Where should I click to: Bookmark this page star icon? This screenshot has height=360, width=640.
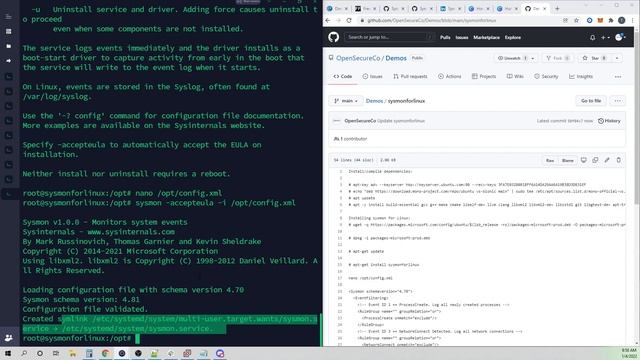coord(576,20)
